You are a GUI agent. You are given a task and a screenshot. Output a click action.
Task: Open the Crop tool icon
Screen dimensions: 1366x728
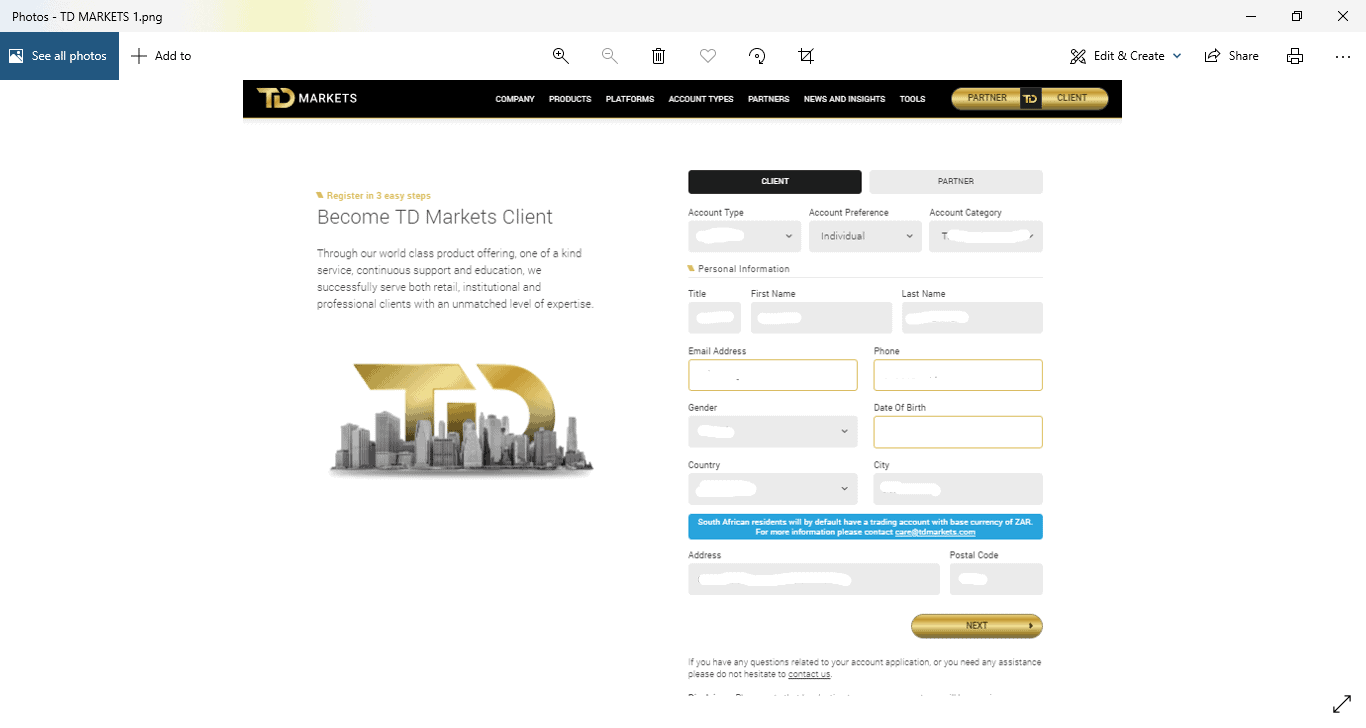(x=806, y=56)
